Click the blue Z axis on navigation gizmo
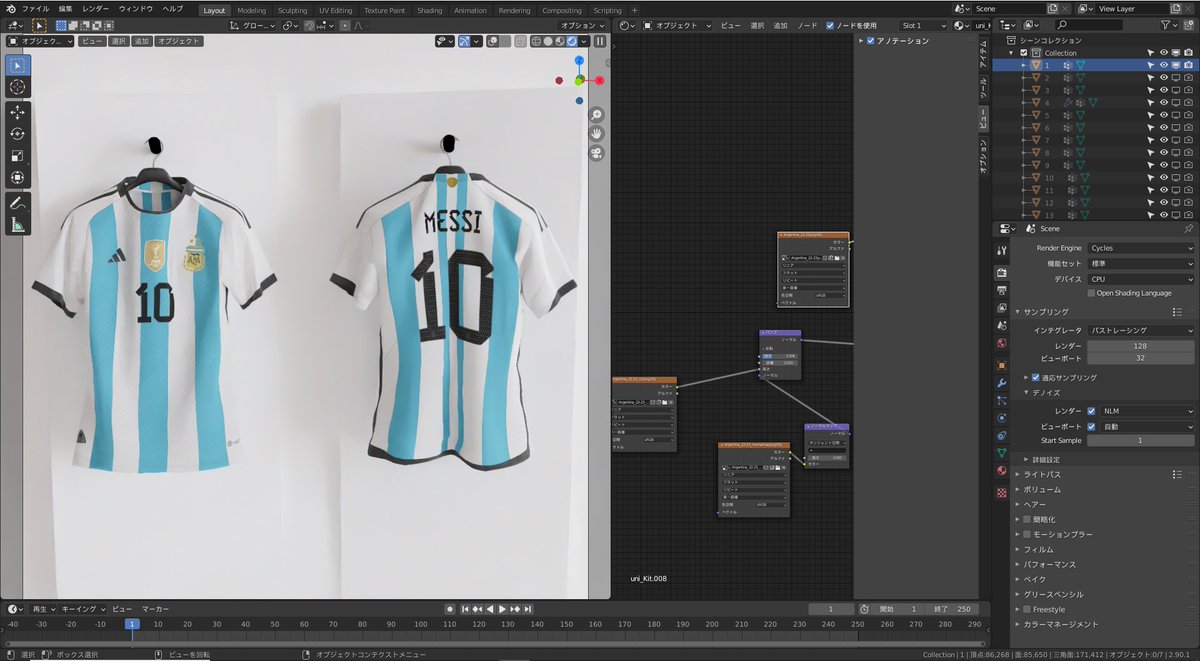This screenshot has height=661, width=1200. 579,60
